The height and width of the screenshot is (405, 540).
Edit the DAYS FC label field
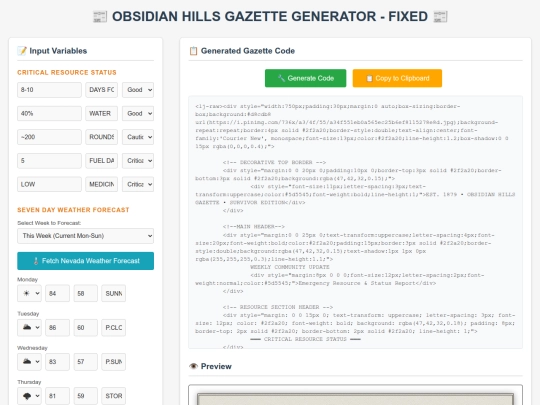coord(102,90)
